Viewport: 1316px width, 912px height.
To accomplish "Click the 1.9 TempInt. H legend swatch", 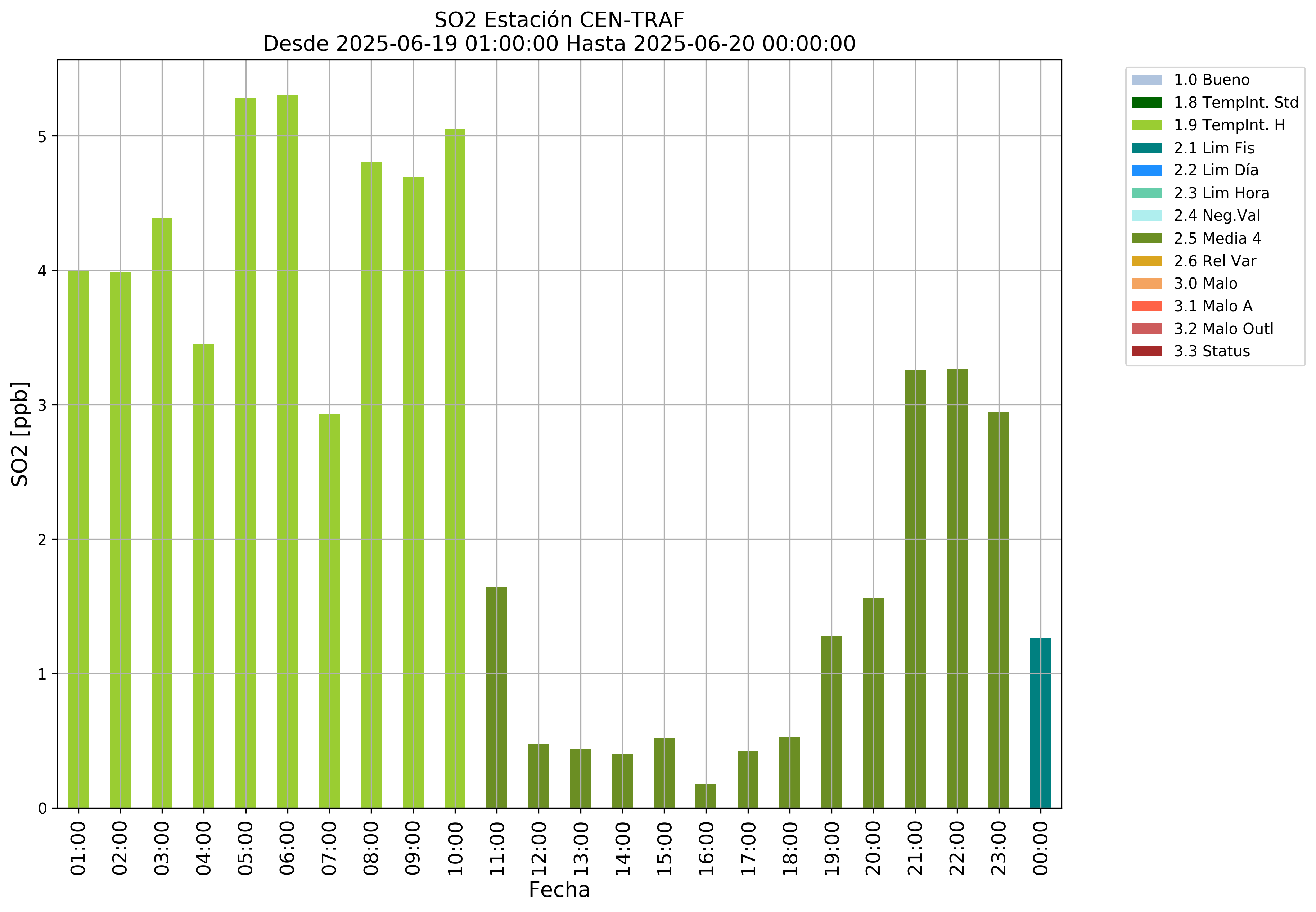I will click(x=1146, y=125).
